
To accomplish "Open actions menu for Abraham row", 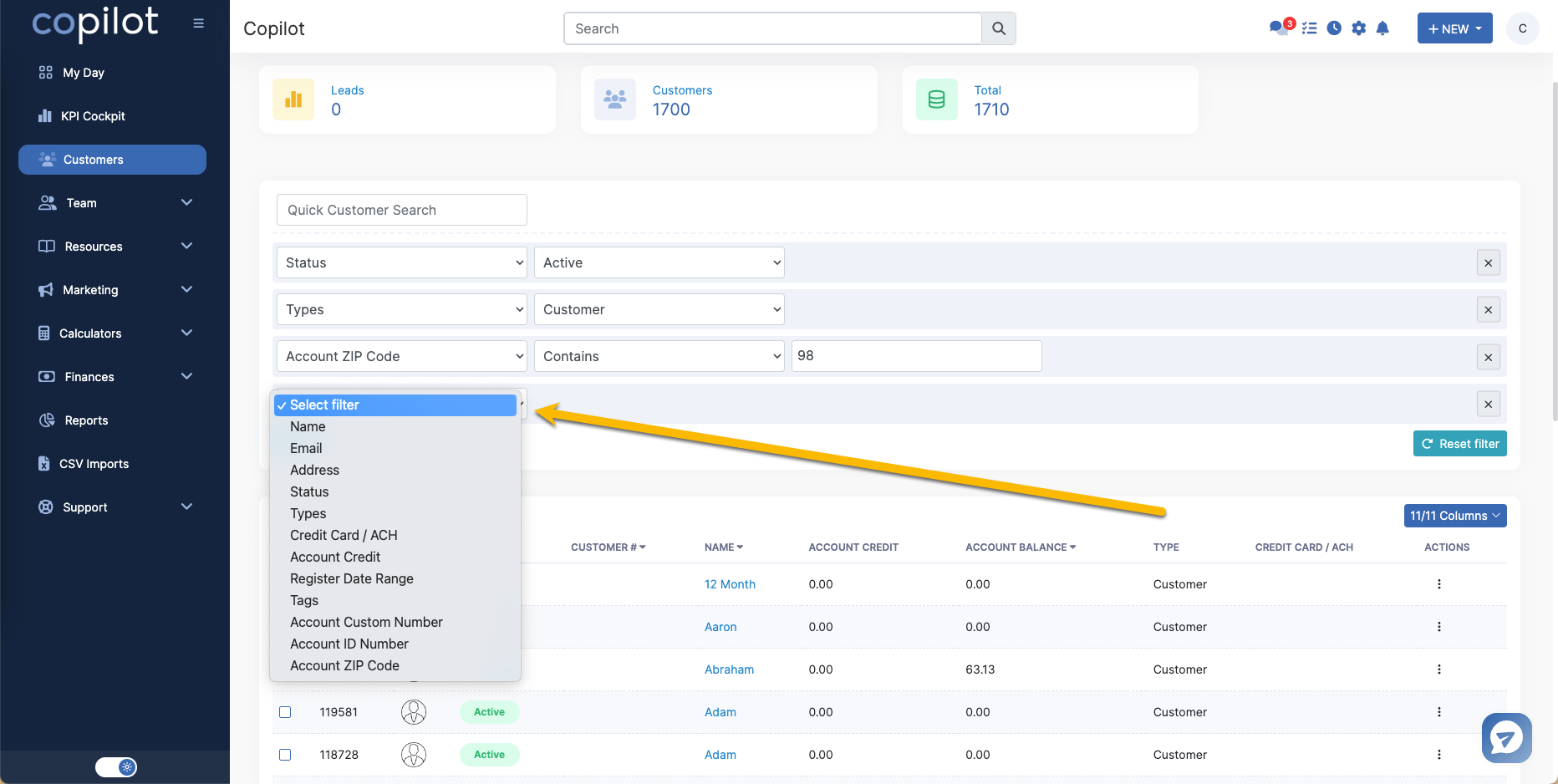I will [1439, 669].
